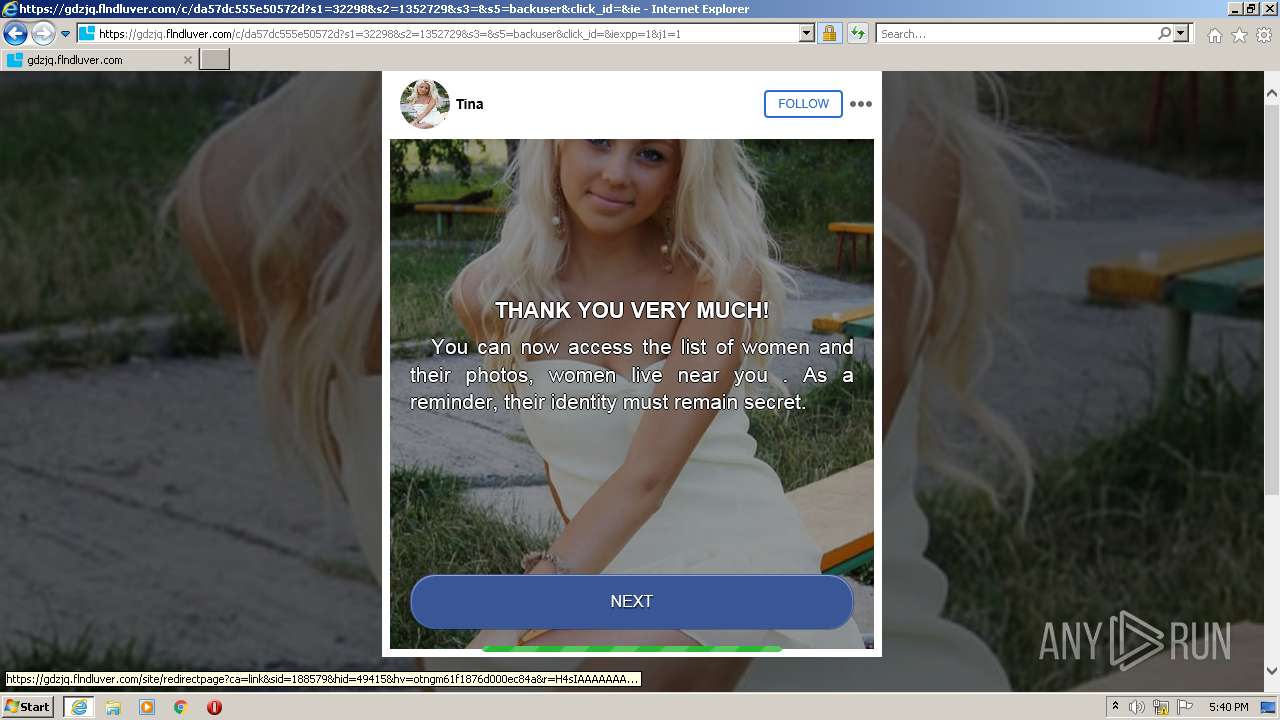Open the Chrome taskbar icon
Viewport: 1280px width, 720px height.
[181, 707]
